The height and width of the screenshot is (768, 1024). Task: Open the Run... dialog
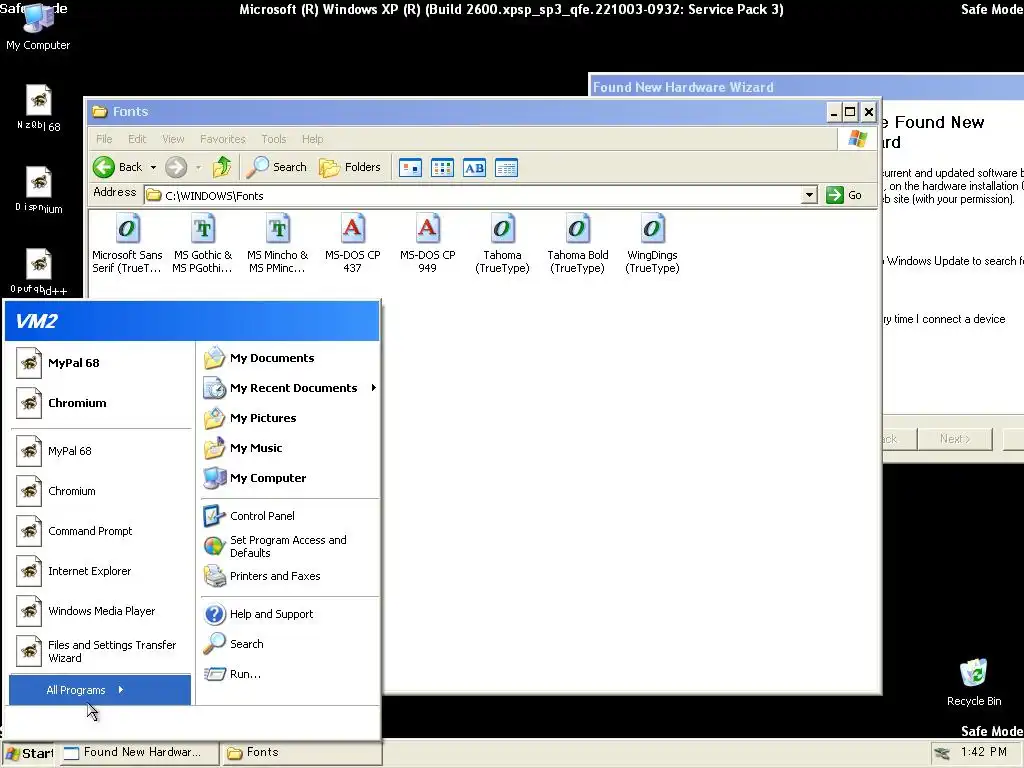pos(289,674)
